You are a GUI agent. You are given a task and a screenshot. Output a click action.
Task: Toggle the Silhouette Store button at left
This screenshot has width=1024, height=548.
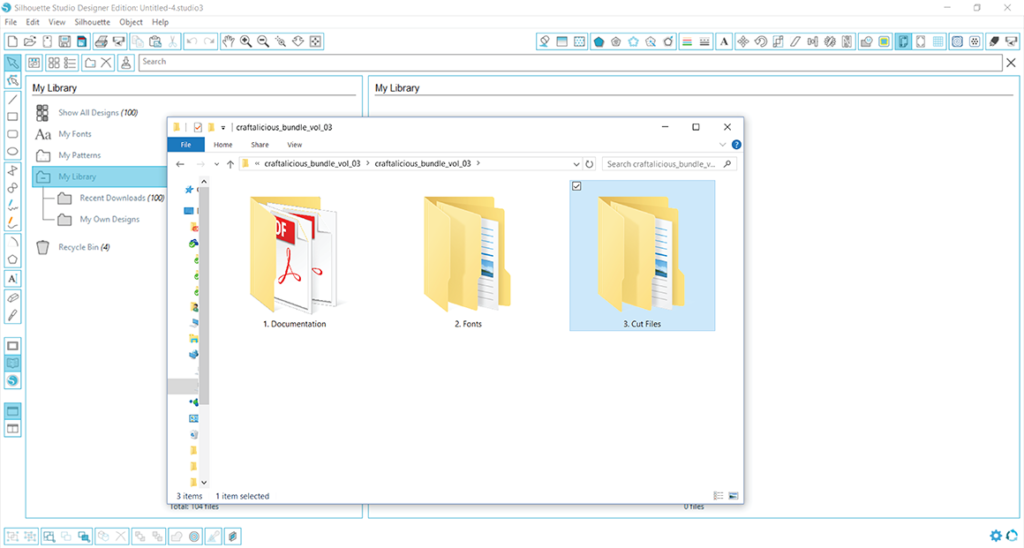[12, 381]
